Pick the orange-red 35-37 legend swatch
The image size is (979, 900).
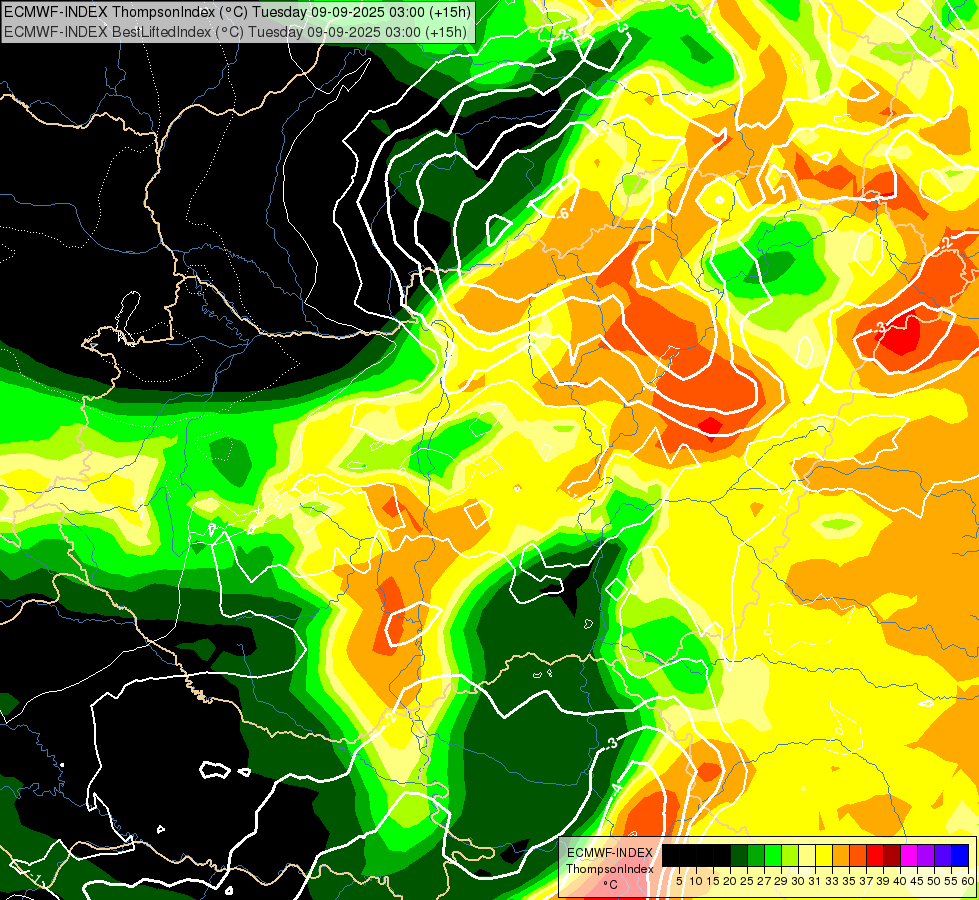858,855
